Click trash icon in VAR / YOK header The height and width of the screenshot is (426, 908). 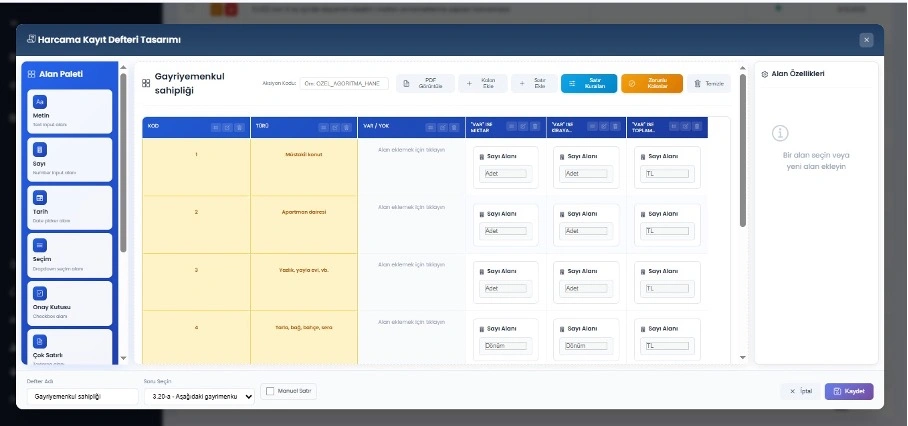pyautogui.click(x=454, y=127)
